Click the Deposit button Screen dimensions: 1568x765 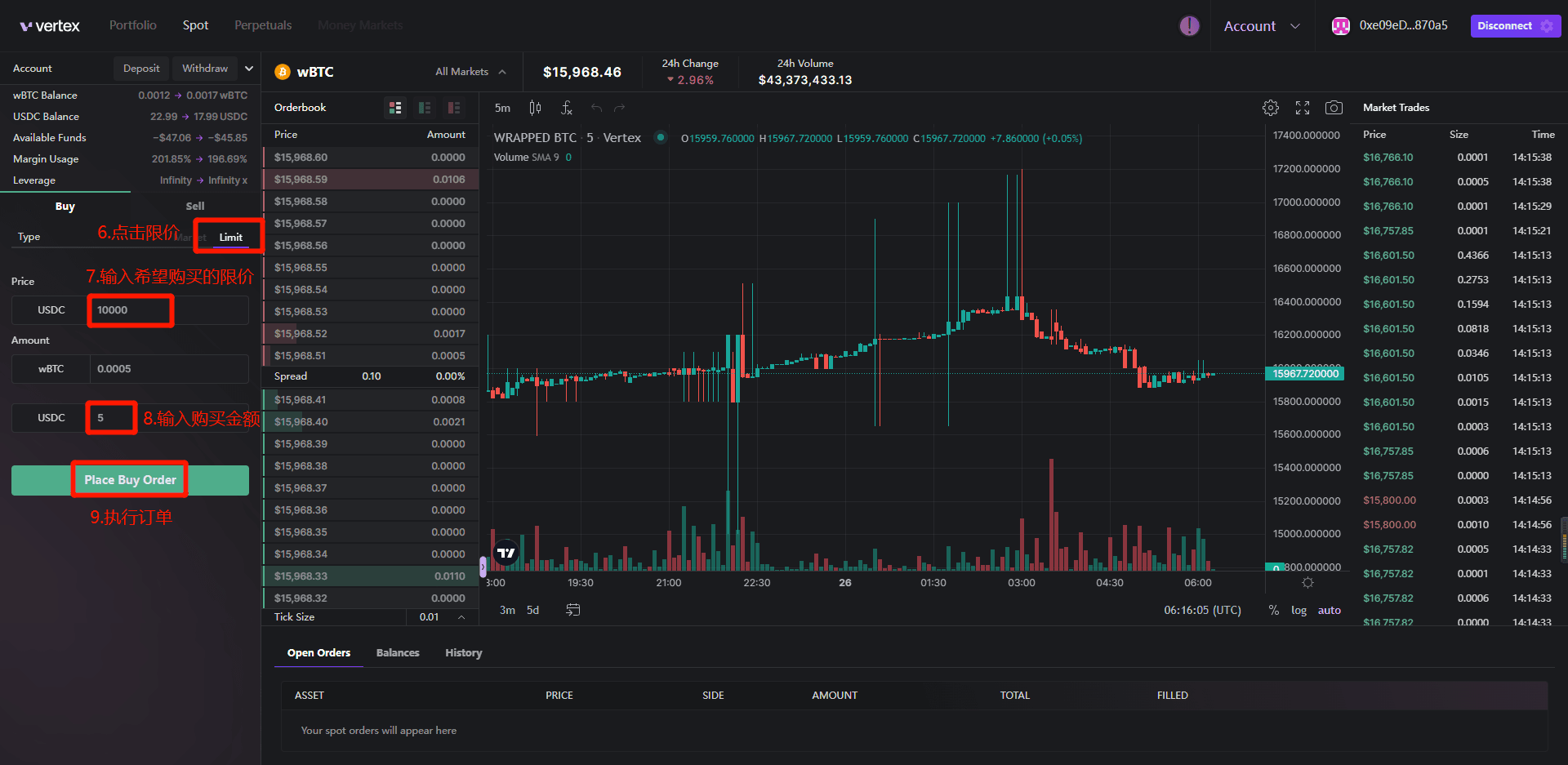(x=141, y=69)
